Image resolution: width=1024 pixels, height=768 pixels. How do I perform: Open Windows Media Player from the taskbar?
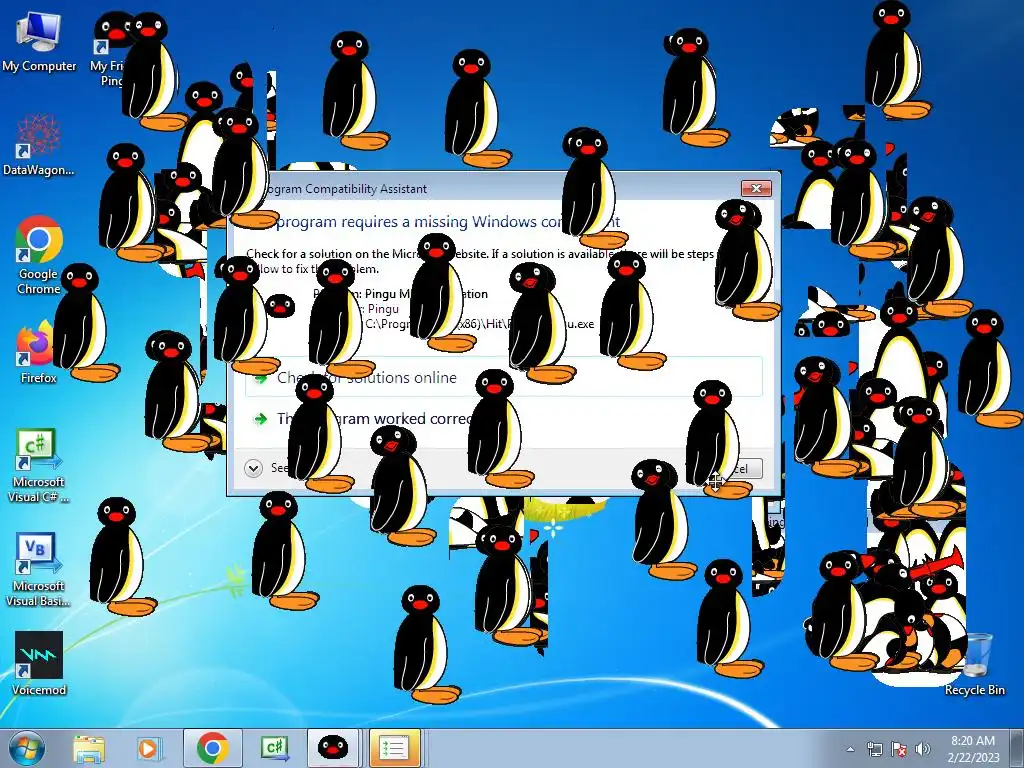[148, 748]
